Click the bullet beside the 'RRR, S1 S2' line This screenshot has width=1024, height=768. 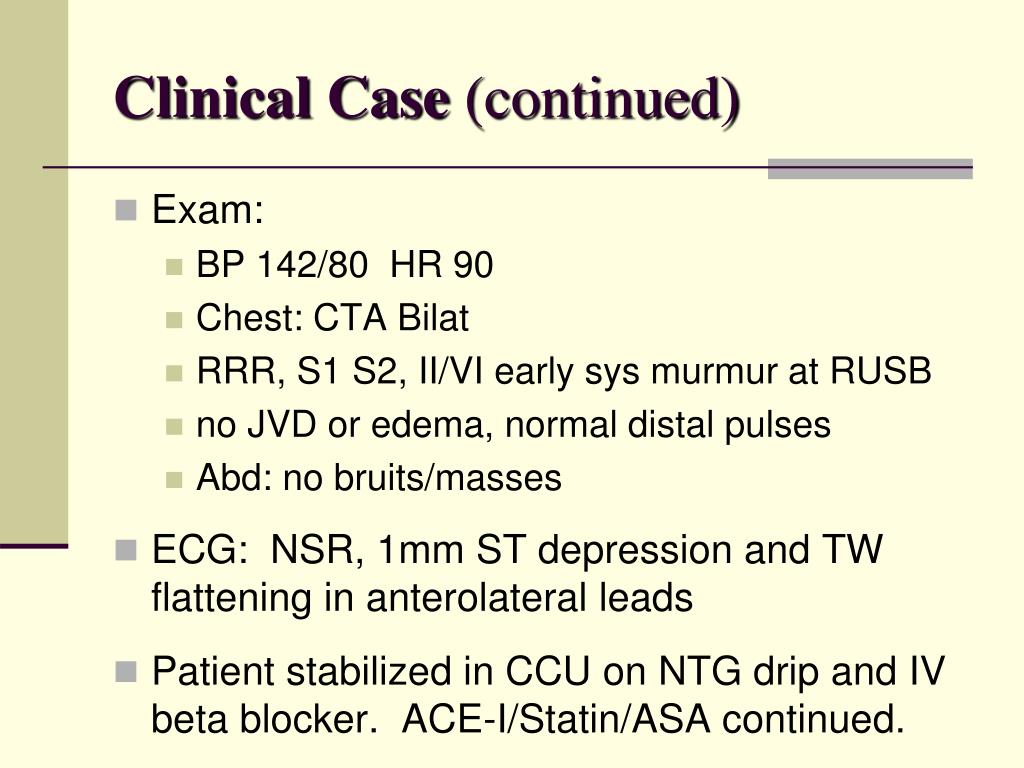pyautogui.click(x=174, y=373)
